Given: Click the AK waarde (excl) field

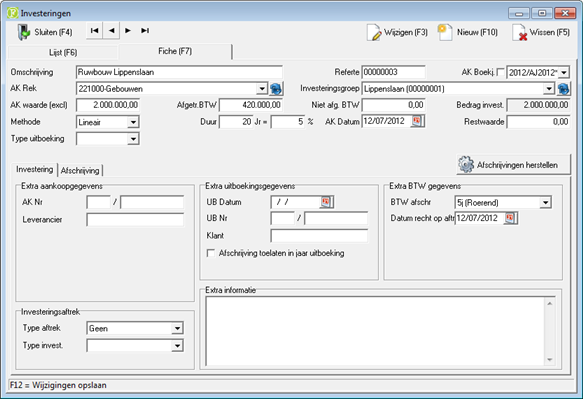Looking at the screenshot, I should tap(108, 105).
